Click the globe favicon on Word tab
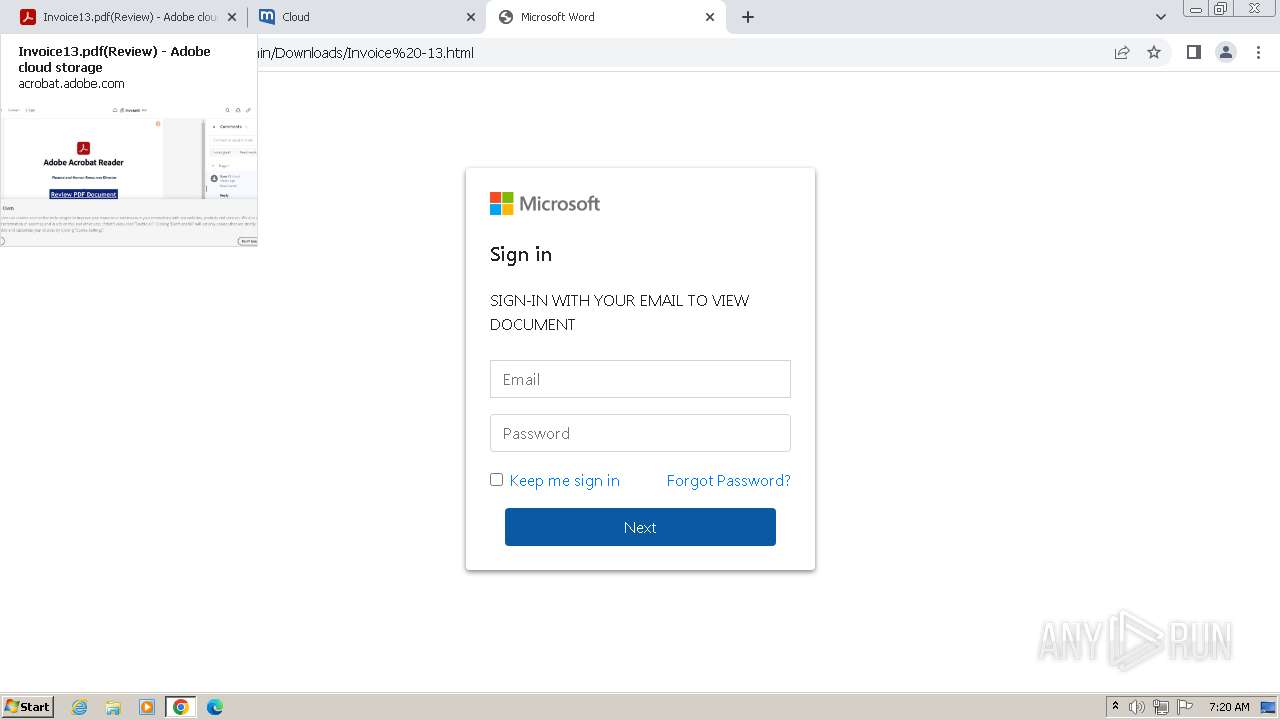The width and height of the screenshot is (1280, 720). (506, 17)
